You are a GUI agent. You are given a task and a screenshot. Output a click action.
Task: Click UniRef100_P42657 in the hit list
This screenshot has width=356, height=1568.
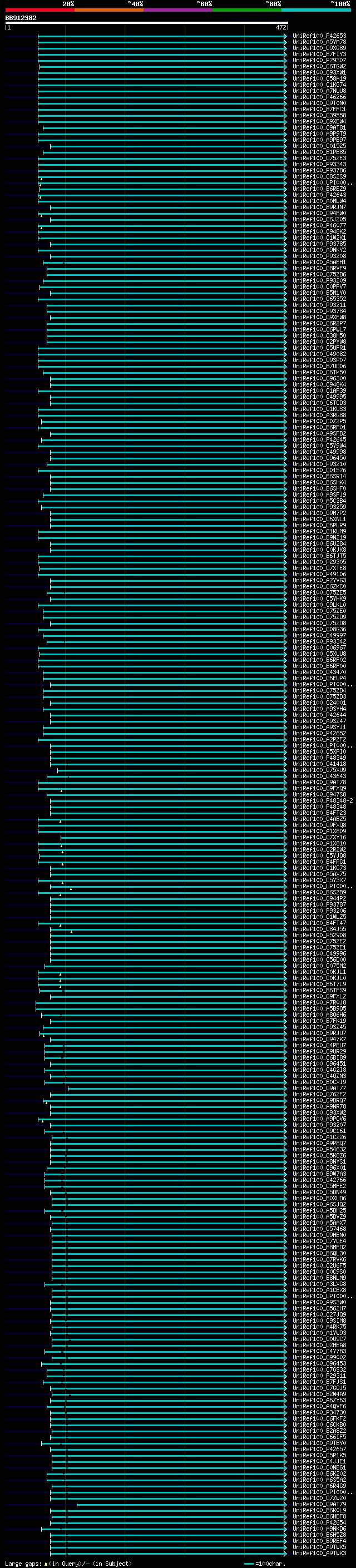click(319, 1449)
